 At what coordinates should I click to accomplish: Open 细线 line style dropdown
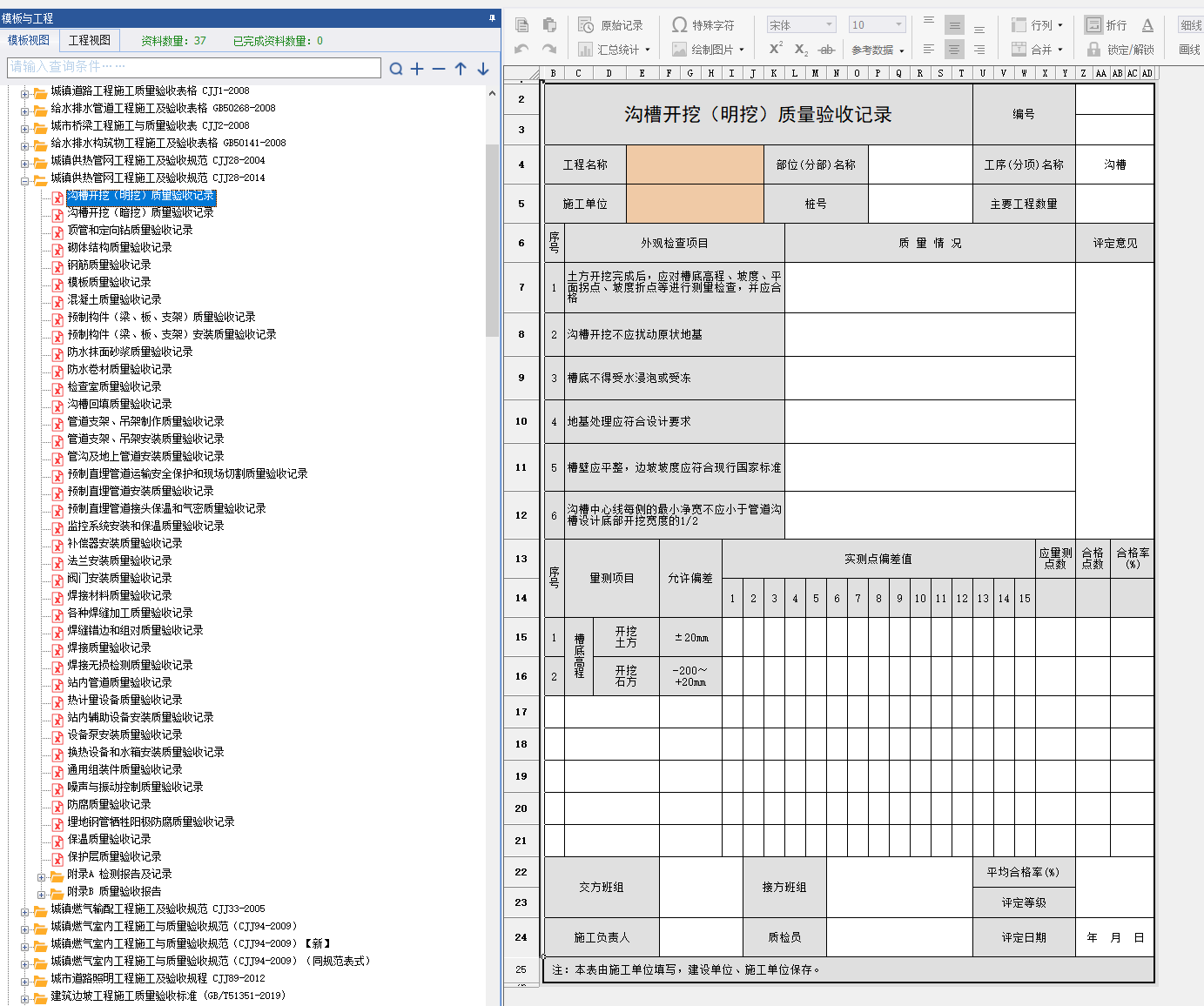(1191, 25)
